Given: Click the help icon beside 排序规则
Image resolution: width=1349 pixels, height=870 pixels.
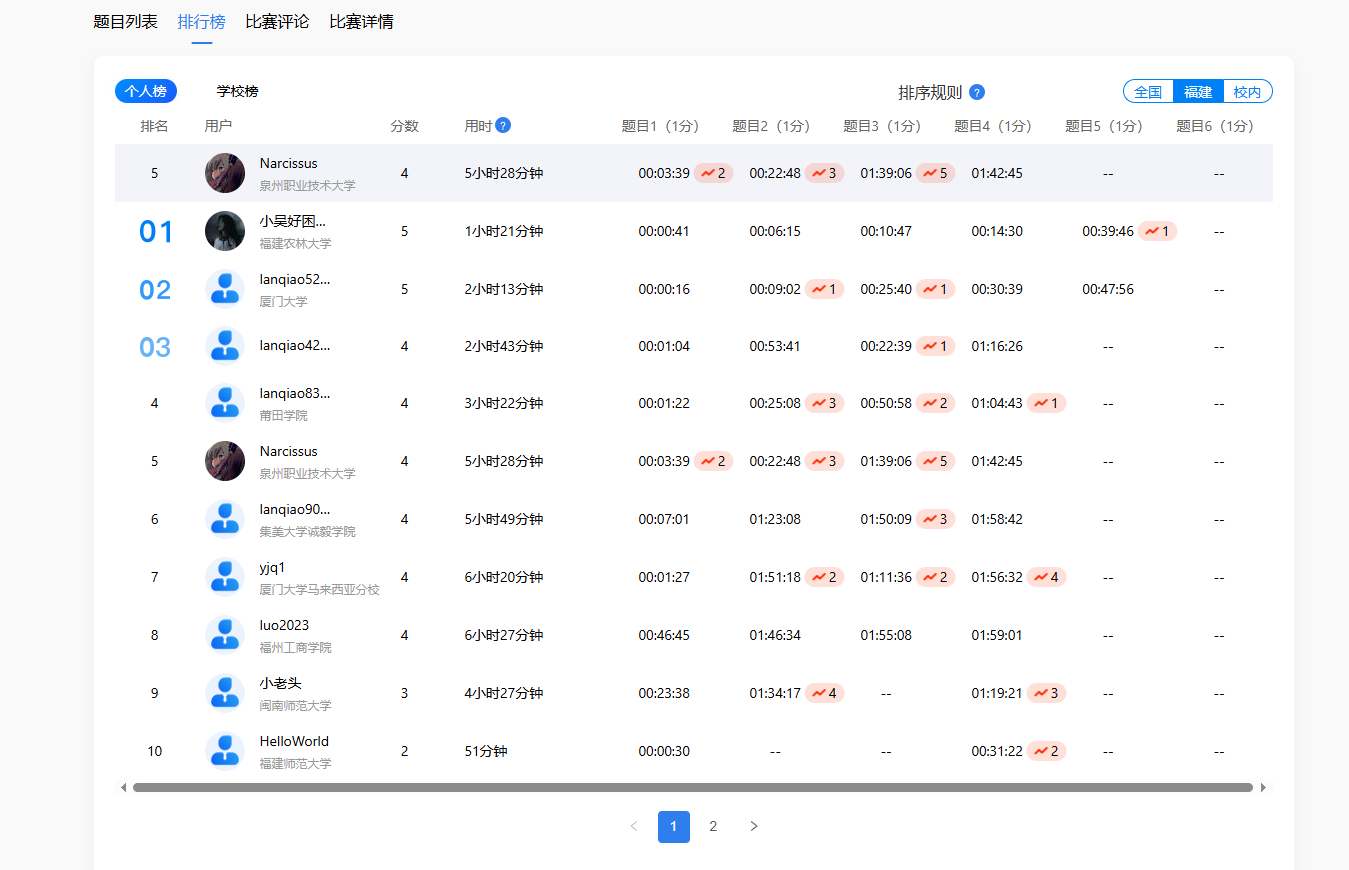Looking at the screenshot, I should pyautogui.click(x=977, y=92).
